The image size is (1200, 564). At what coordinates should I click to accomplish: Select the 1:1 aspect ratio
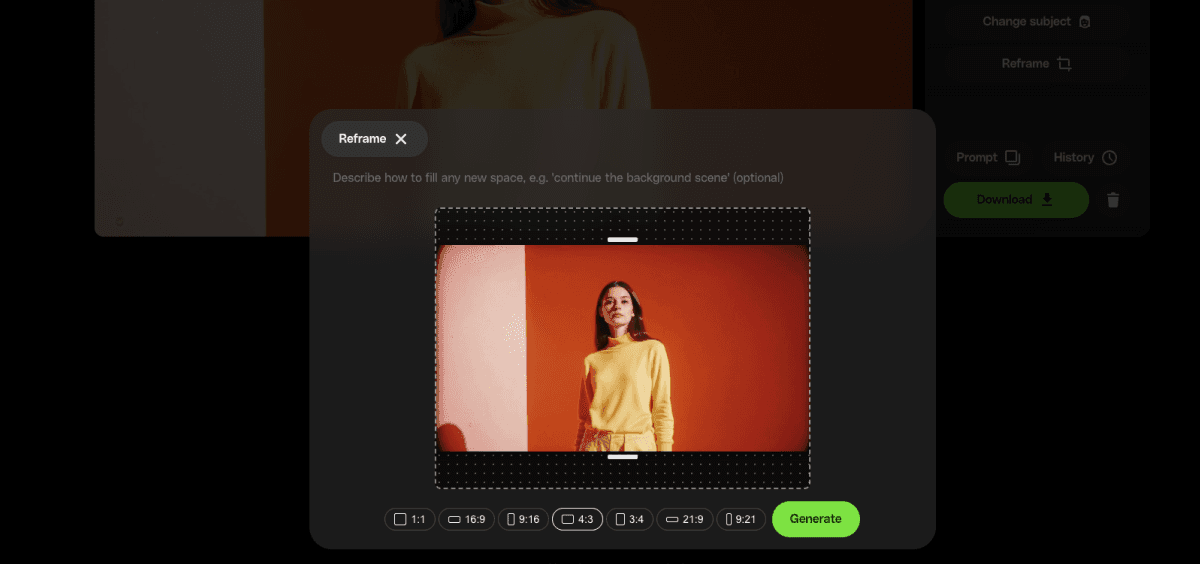coord(410,519)
